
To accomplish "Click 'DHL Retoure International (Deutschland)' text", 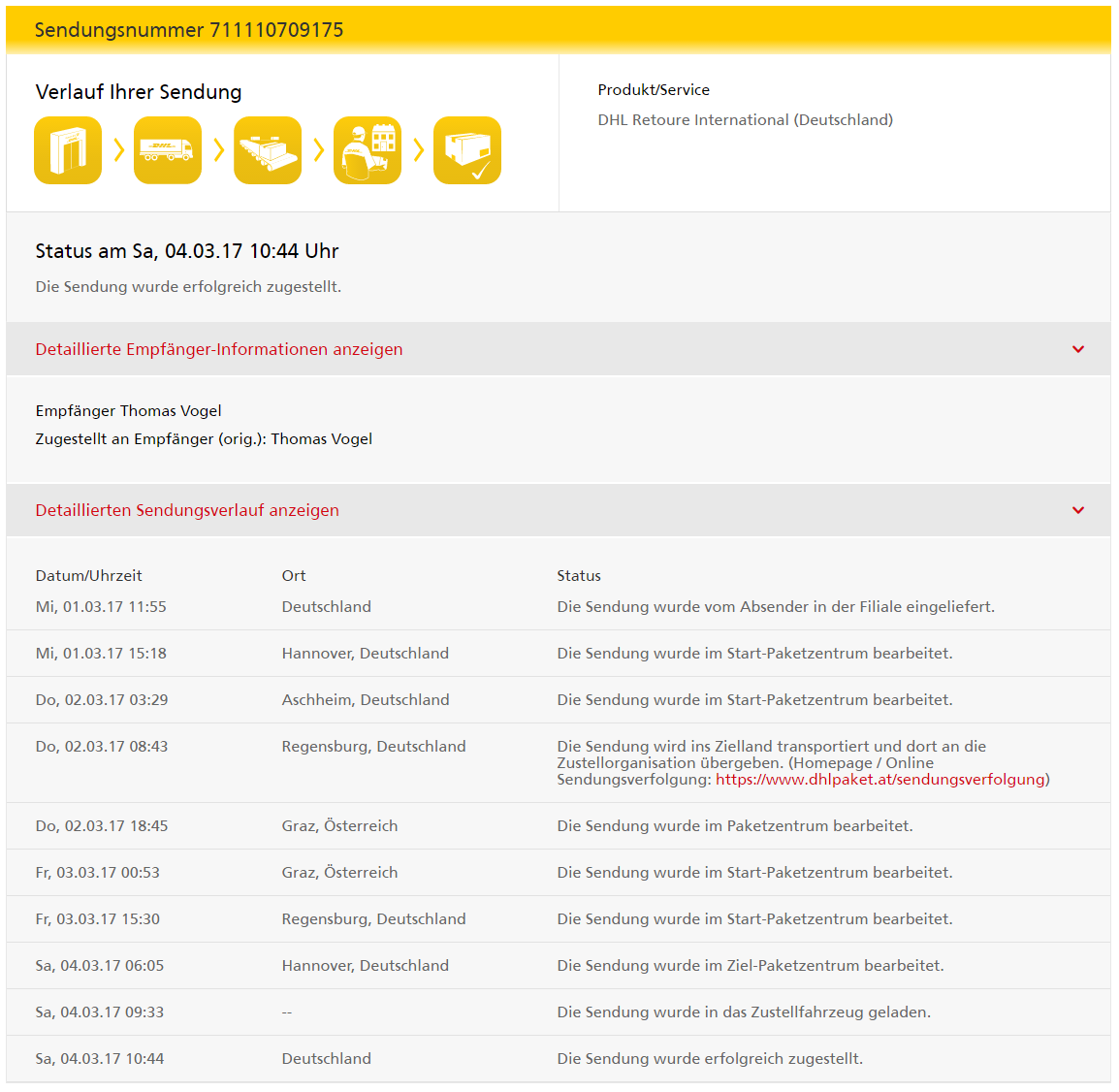I will 745,120.
